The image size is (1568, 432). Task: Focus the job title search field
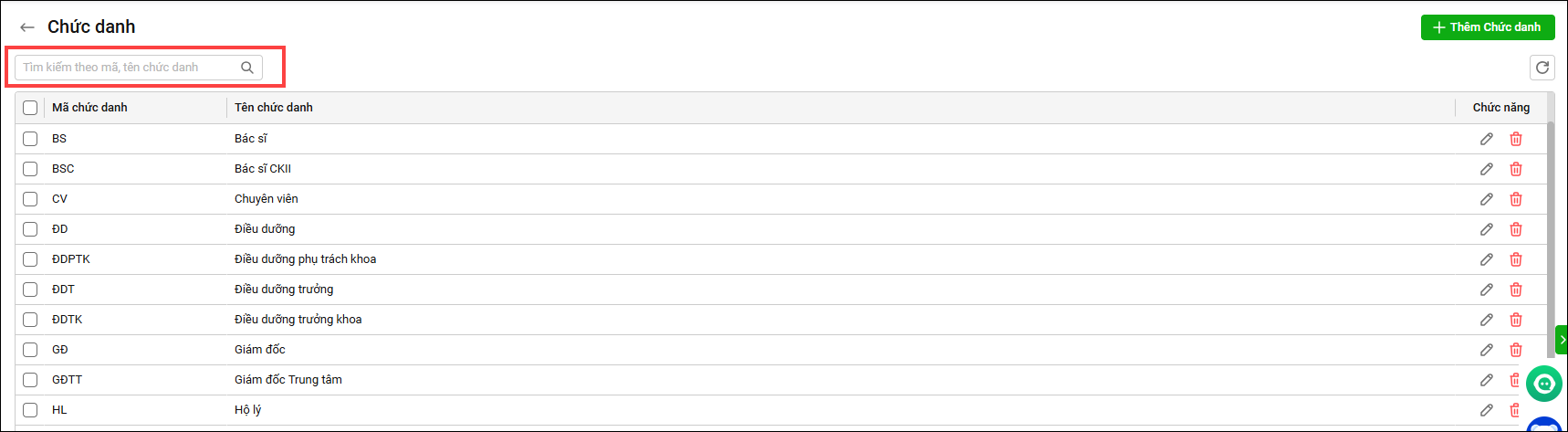coord(128,68)
